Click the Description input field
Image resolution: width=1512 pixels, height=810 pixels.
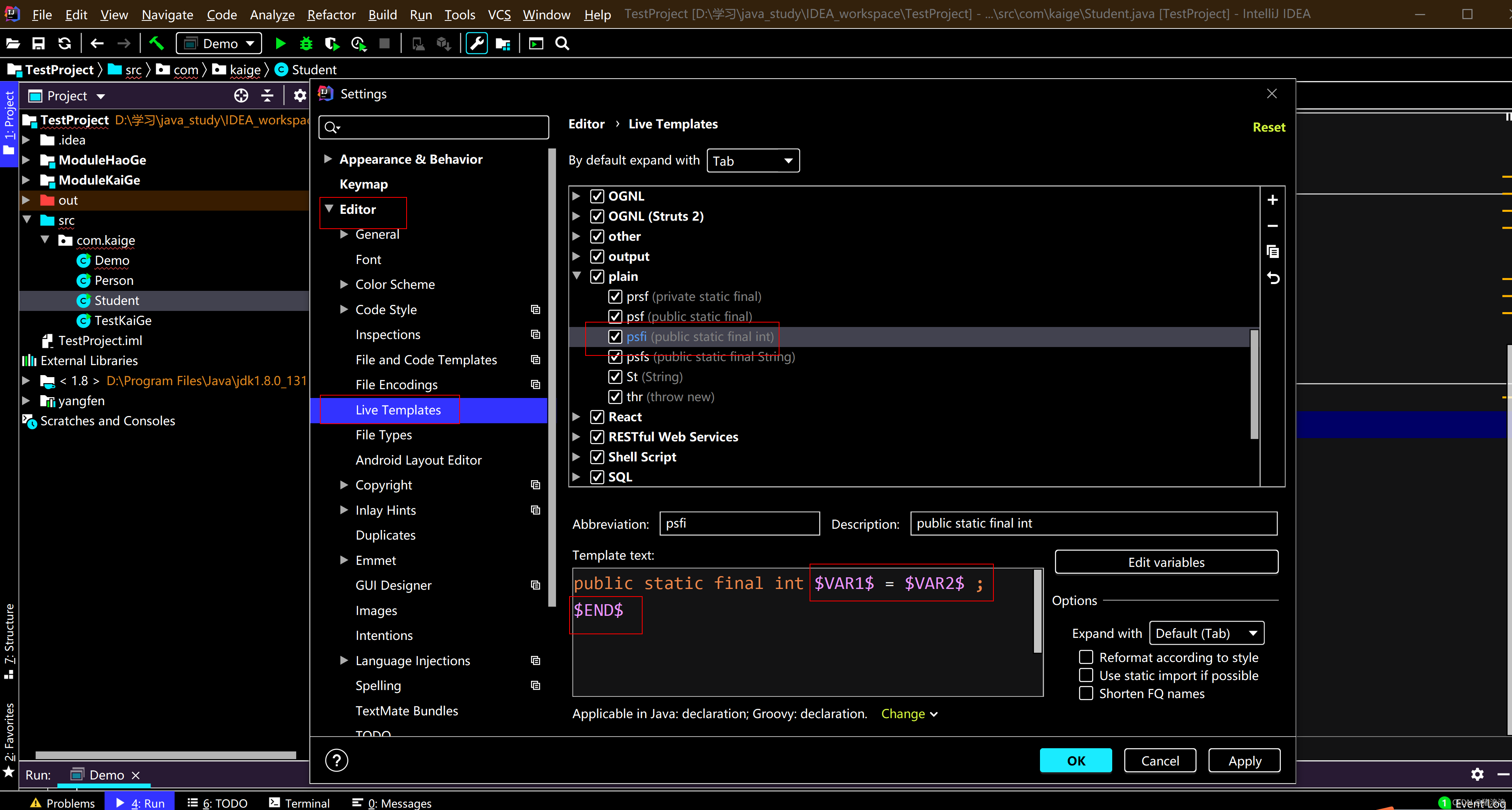click(1093, 523)
